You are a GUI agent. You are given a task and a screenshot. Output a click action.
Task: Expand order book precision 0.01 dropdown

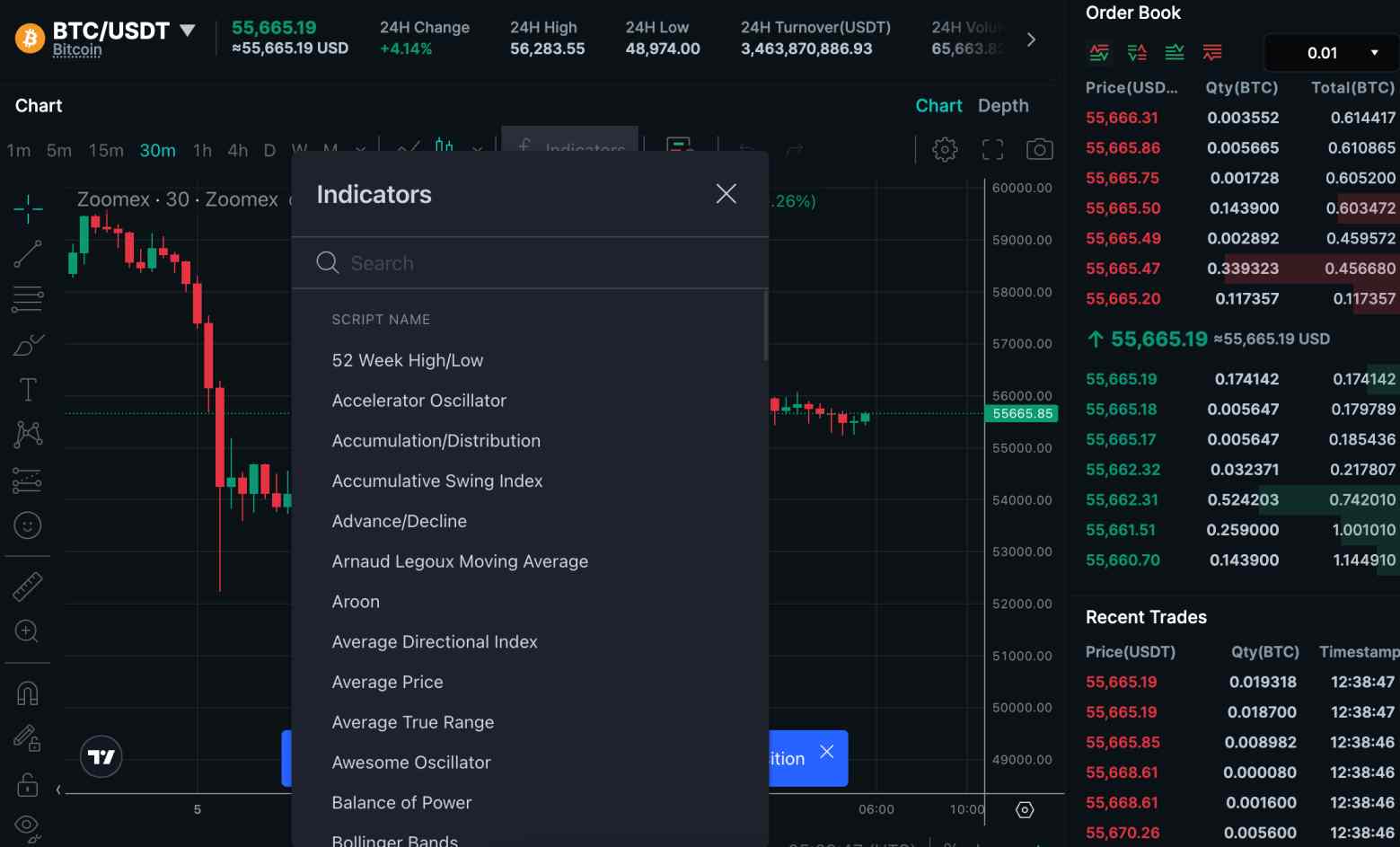(1333, 53)
